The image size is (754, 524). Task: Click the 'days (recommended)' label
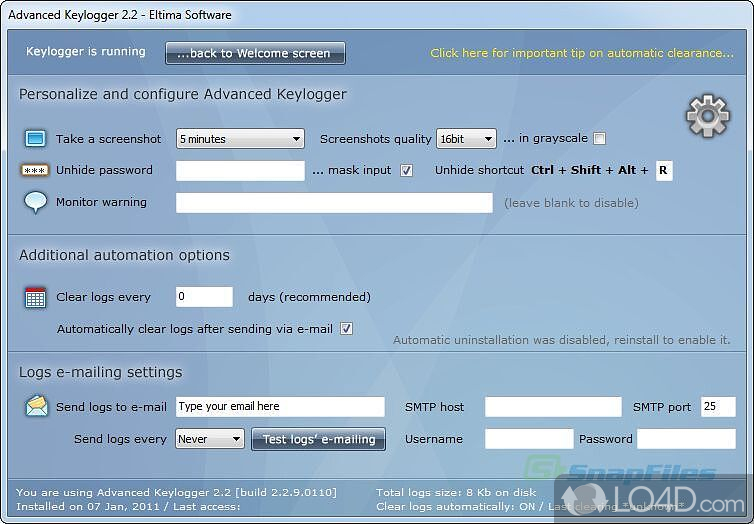pos(309,297)
